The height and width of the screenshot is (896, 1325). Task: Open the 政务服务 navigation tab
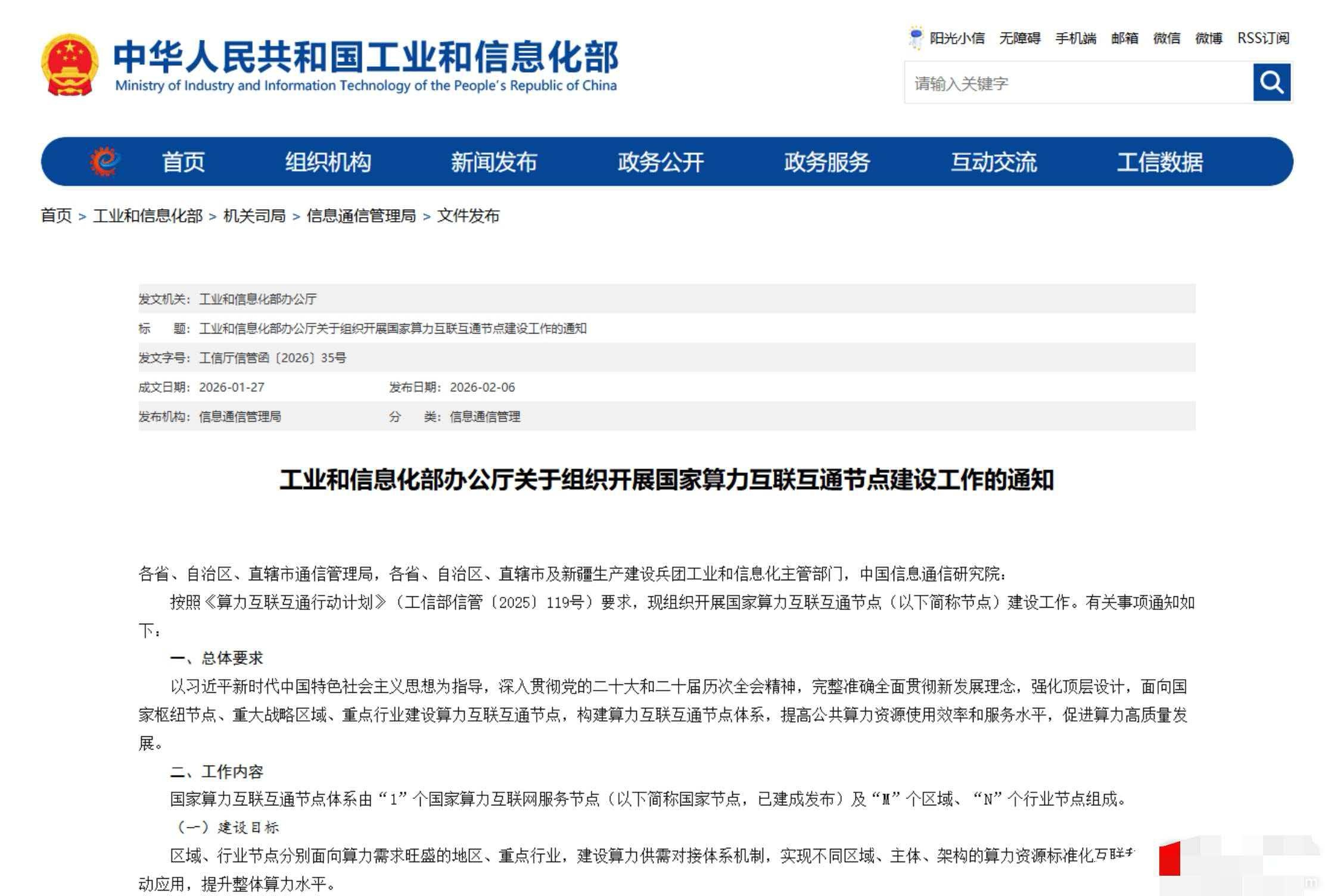coord(827,161)
